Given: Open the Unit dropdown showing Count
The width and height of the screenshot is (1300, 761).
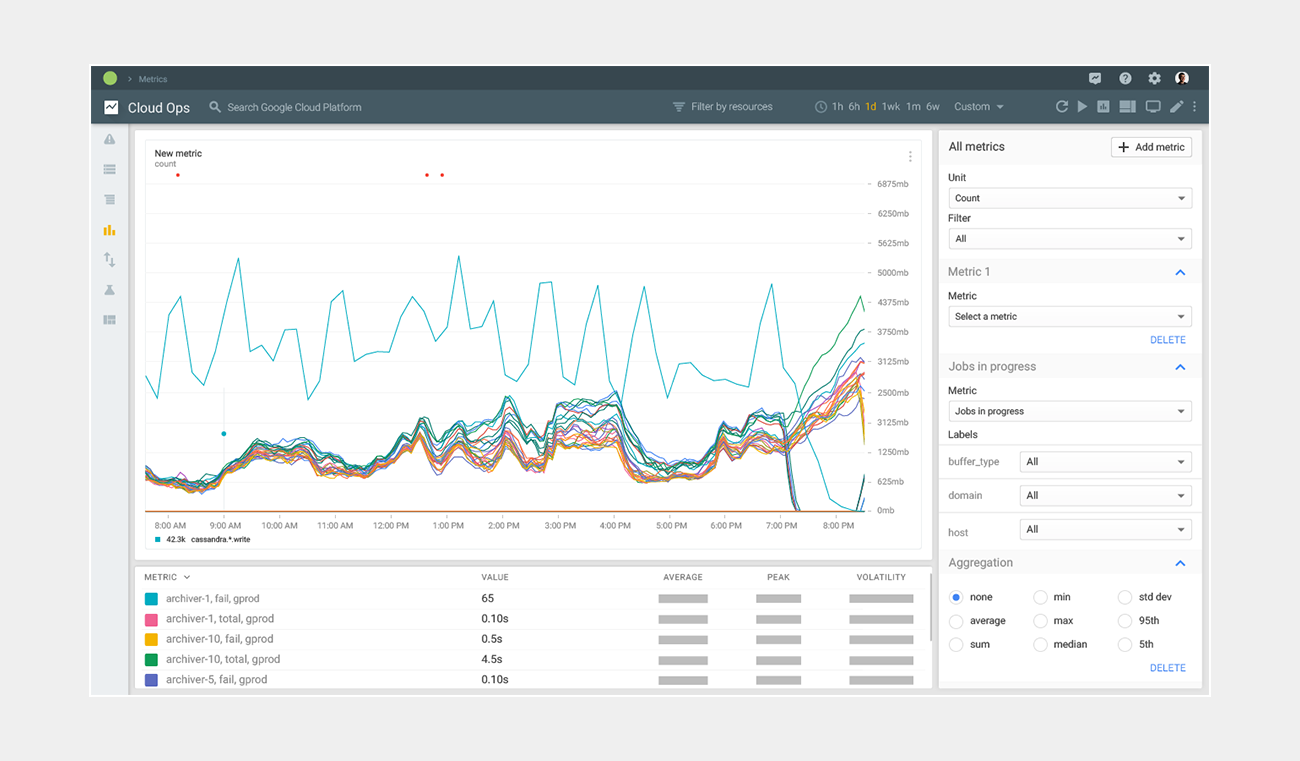Looking at the screenshot, I should [1069, 198].
